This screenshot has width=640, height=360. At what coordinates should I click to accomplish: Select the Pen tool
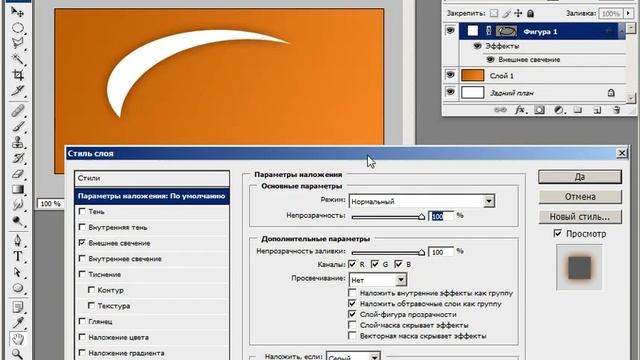pos(18,240)
